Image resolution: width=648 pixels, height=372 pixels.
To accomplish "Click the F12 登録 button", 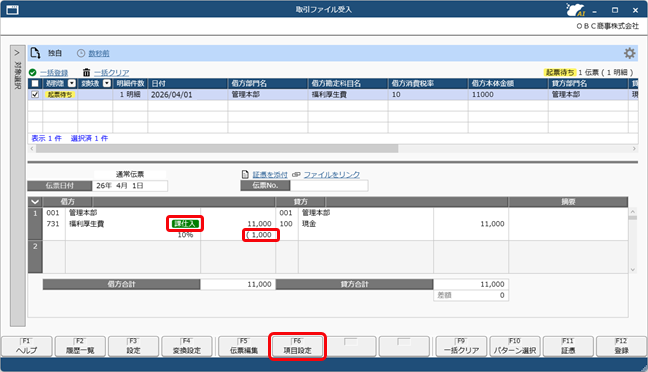I will [622, 346].
